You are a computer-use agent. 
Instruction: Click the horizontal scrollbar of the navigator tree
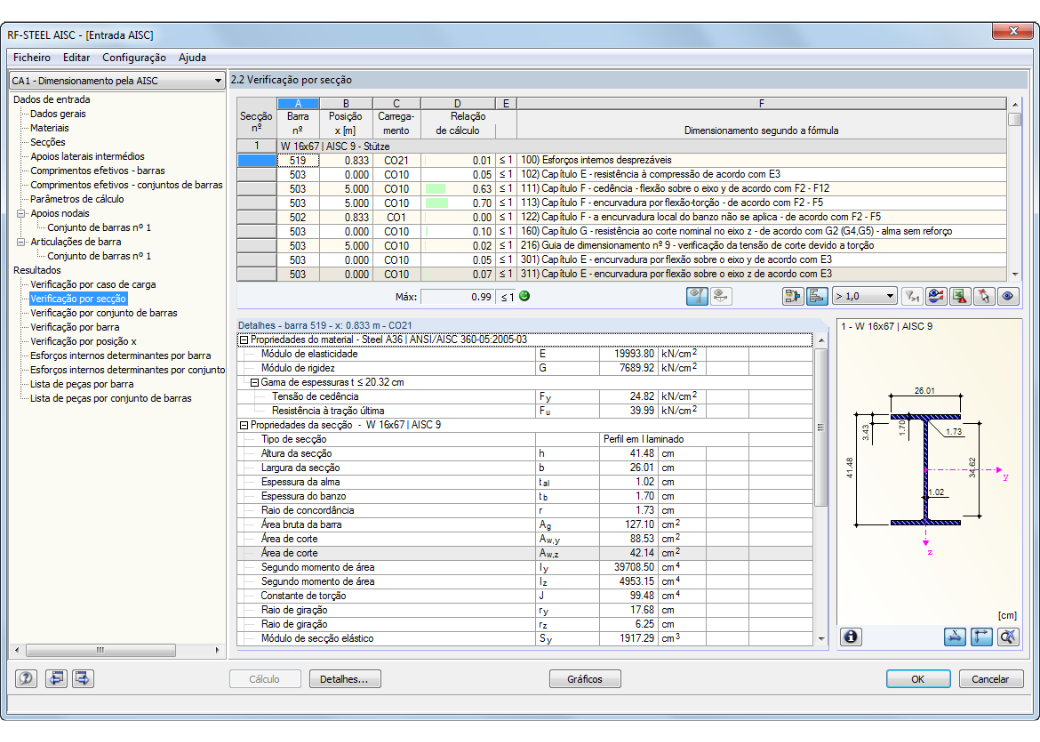[x=100, y=650]
